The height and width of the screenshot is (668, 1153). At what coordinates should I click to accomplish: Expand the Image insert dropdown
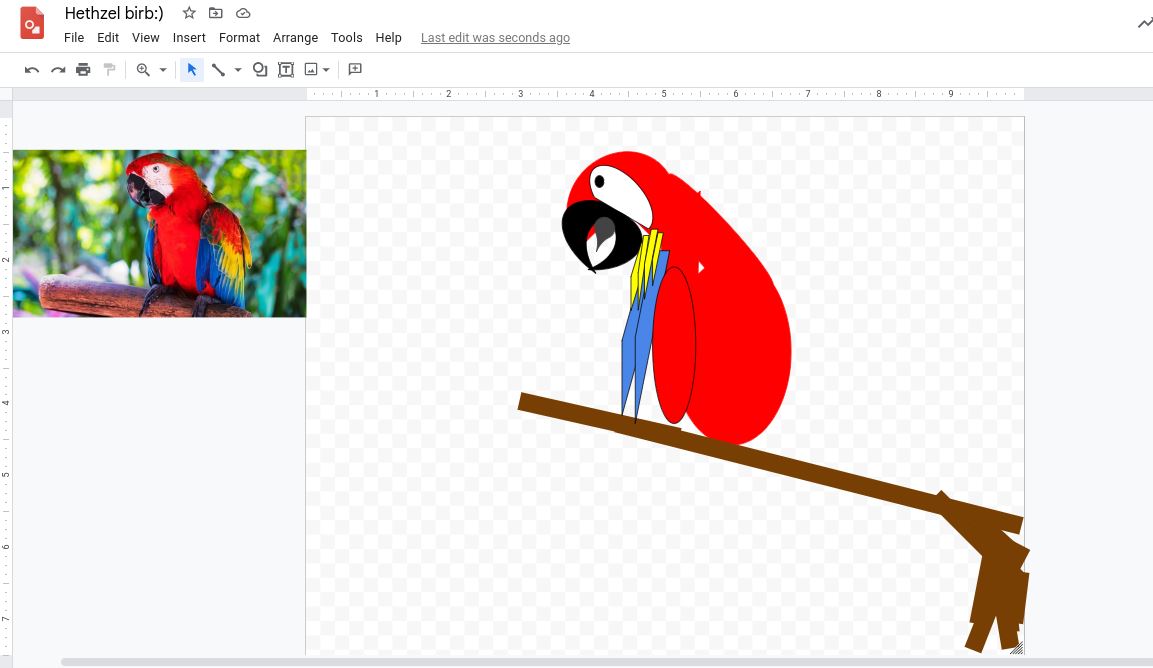pyautogui.click(x=326, y=70)
